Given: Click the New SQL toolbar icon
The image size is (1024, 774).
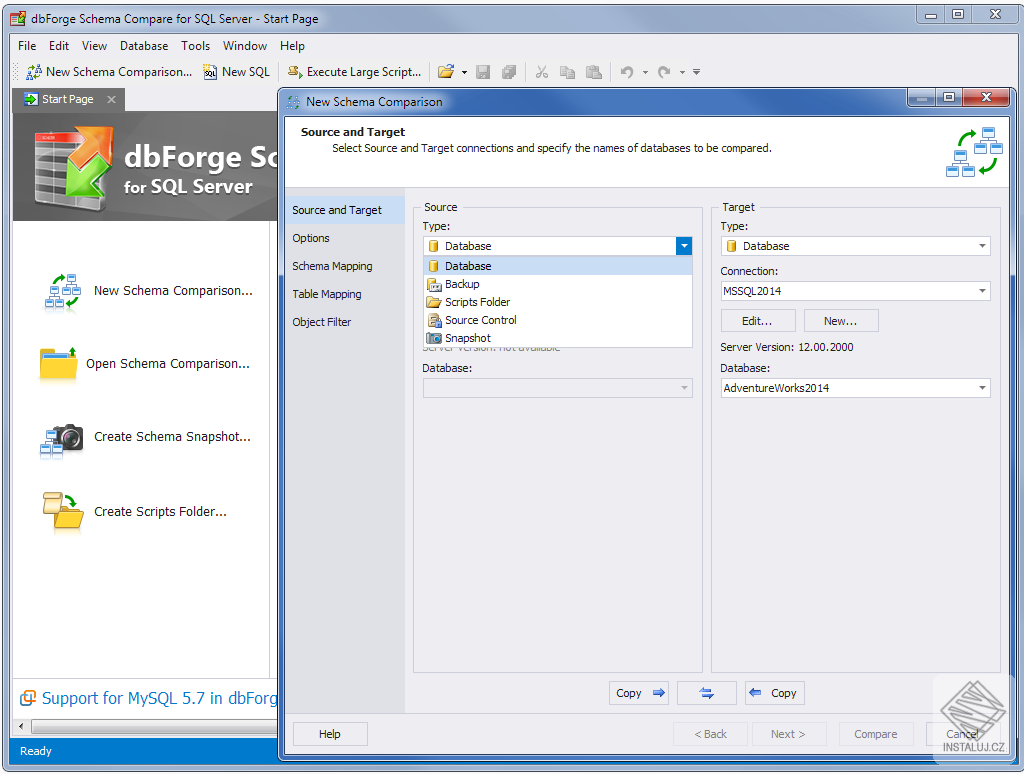Looking at the screenshot, I should [x=210, y=72].
